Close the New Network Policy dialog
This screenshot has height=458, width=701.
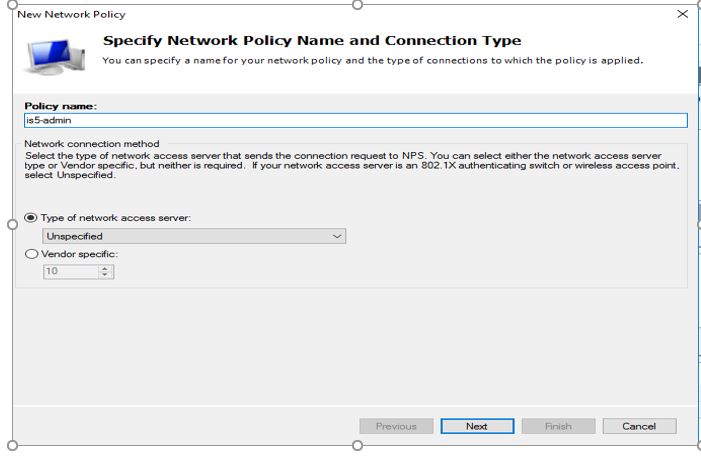[682, 14]
